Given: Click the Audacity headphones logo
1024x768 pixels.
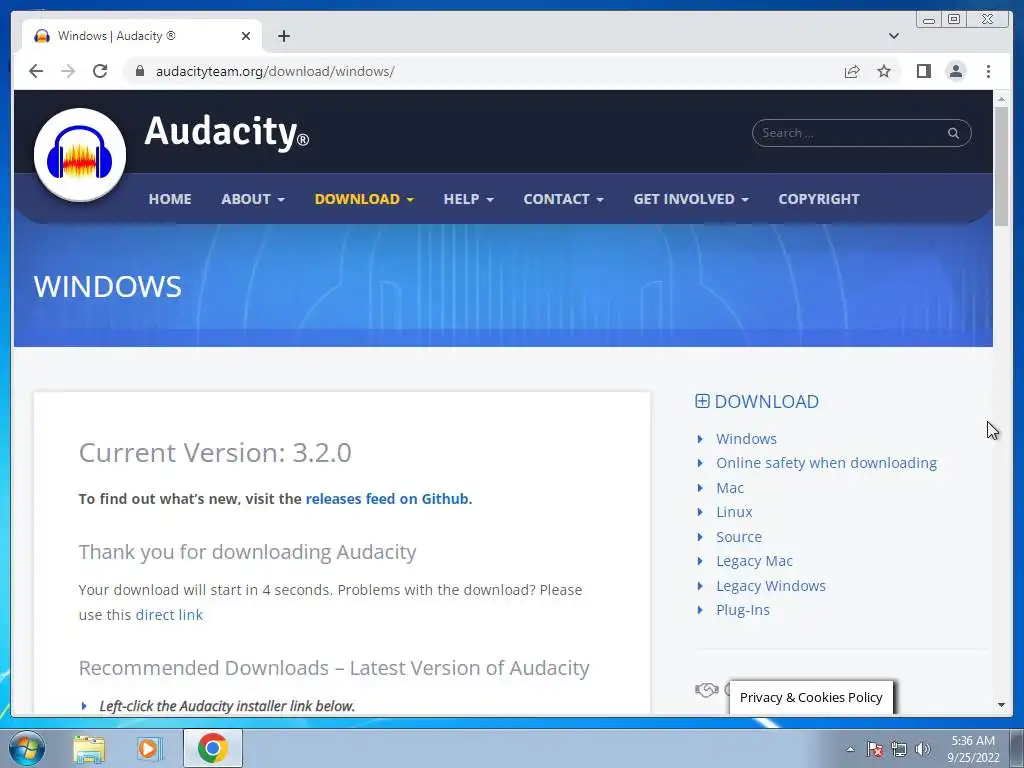Looking at the screenshot, I should point(80,155).
